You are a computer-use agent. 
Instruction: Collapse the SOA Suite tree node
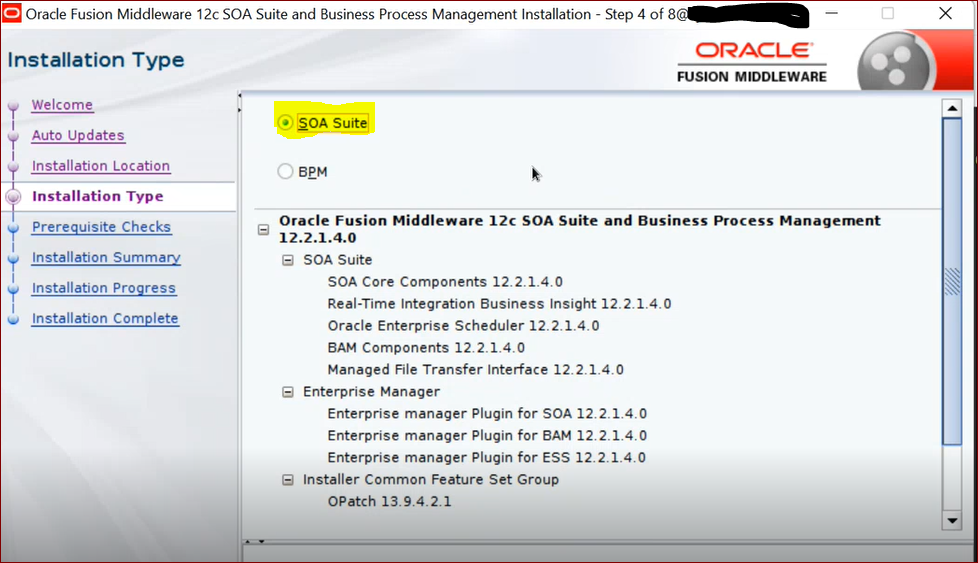click(x=288, y=260)
